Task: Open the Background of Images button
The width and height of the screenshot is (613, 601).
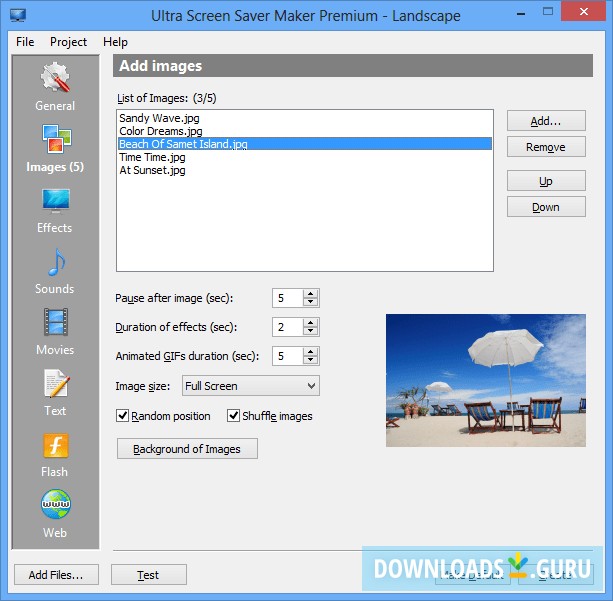Action: [x=187, y=449]
